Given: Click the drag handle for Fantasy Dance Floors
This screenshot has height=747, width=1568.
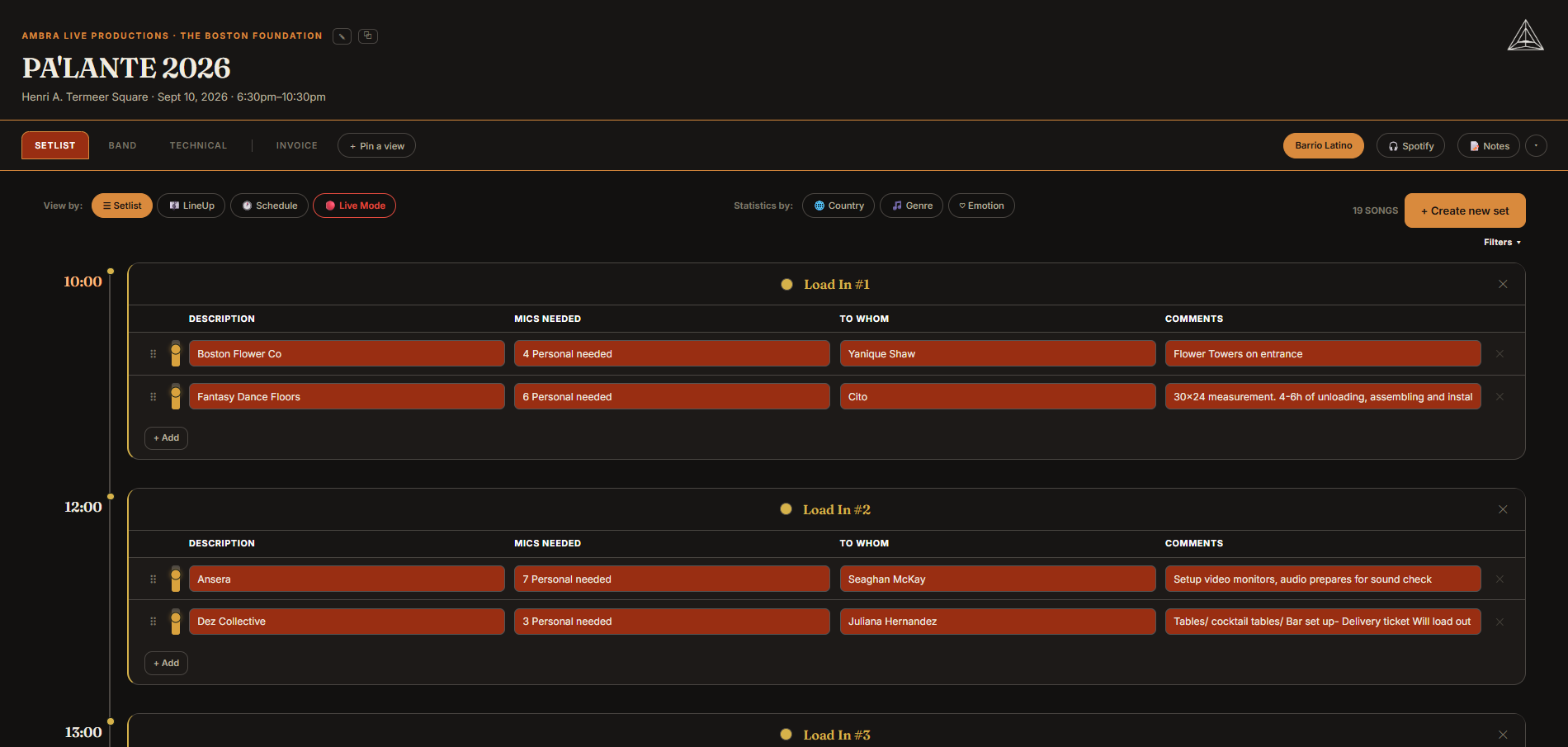Looking at the screenshot, I should coord(153,397).
